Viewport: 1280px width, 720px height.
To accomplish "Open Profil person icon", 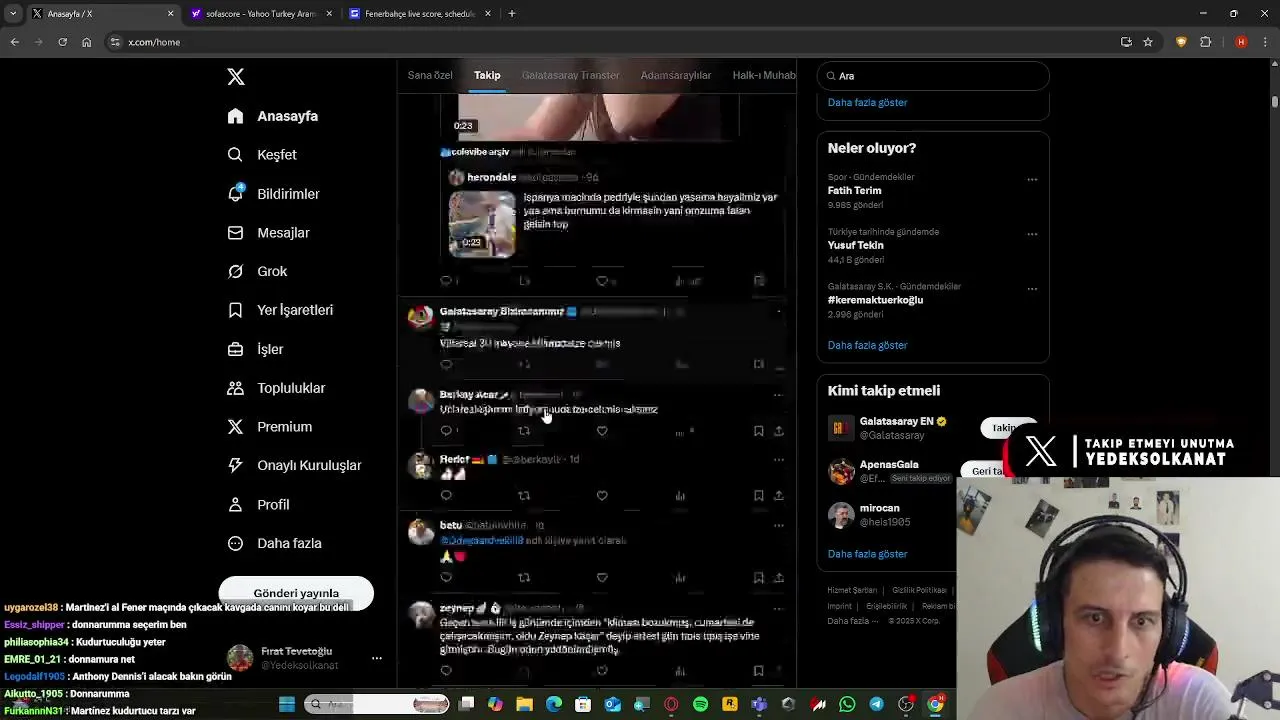I will pyautogui.click(x=235, y=504).
